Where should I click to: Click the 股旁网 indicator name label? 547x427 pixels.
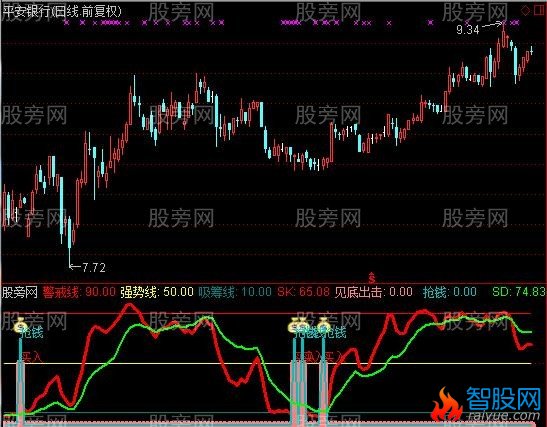(x=20, y=292)
